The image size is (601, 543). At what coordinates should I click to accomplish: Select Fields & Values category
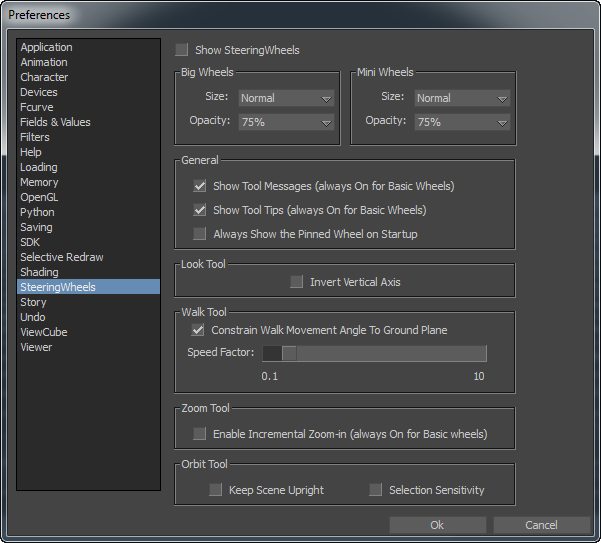click(x=88, y=122)
